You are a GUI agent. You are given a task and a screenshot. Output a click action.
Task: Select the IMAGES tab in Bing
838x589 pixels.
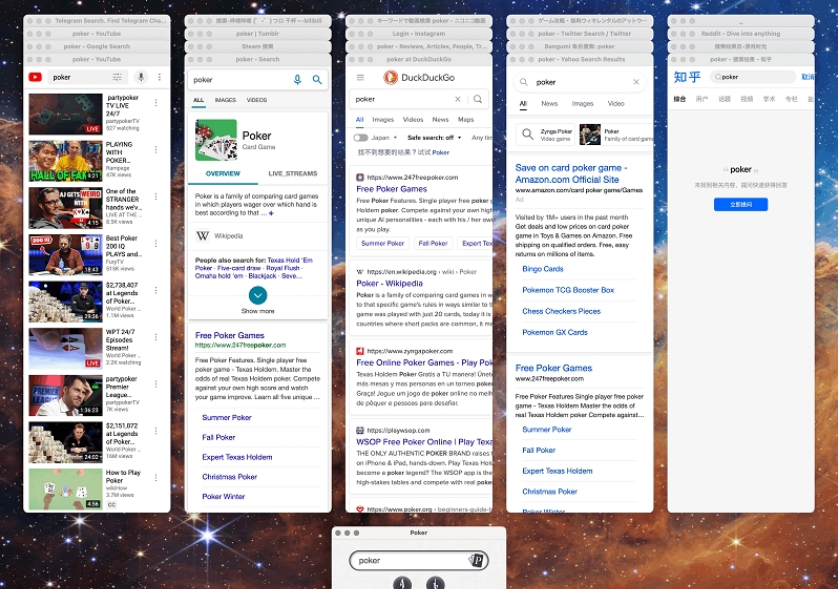click(225, 100)
